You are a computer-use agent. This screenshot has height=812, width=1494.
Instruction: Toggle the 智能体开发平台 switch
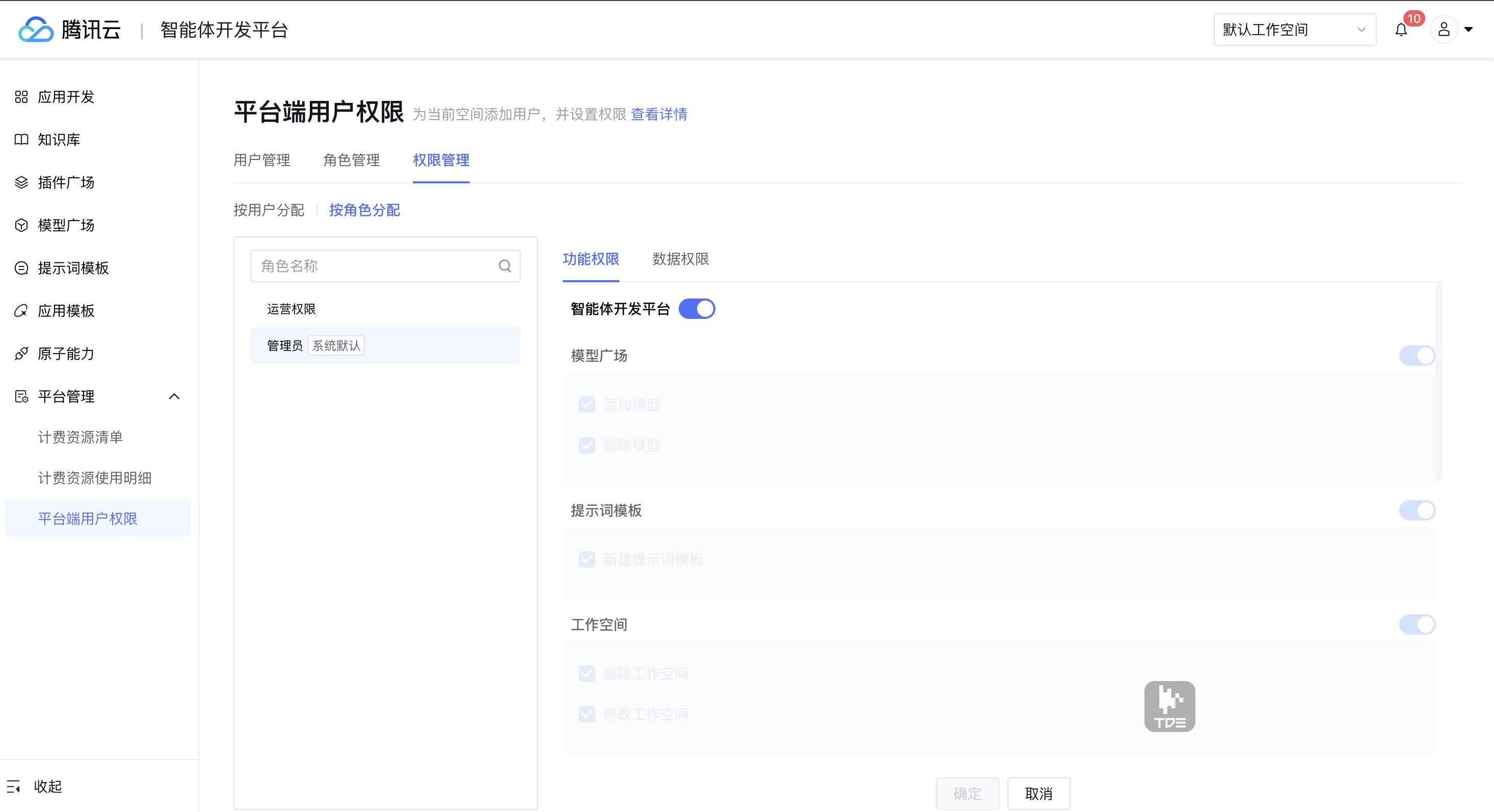pyautogui.click(x=697, y=309)
